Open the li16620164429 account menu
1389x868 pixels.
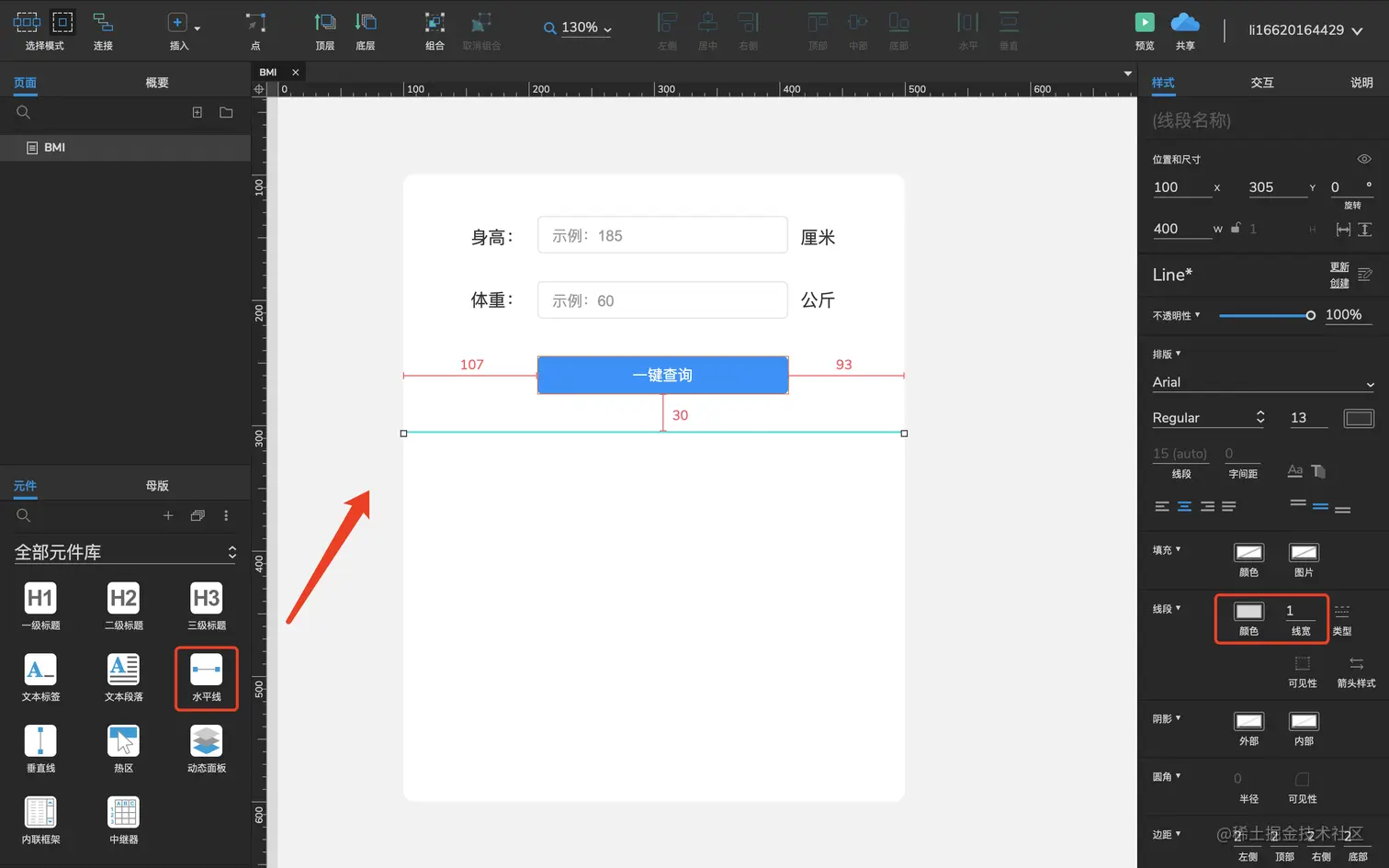click(1305, 30)
